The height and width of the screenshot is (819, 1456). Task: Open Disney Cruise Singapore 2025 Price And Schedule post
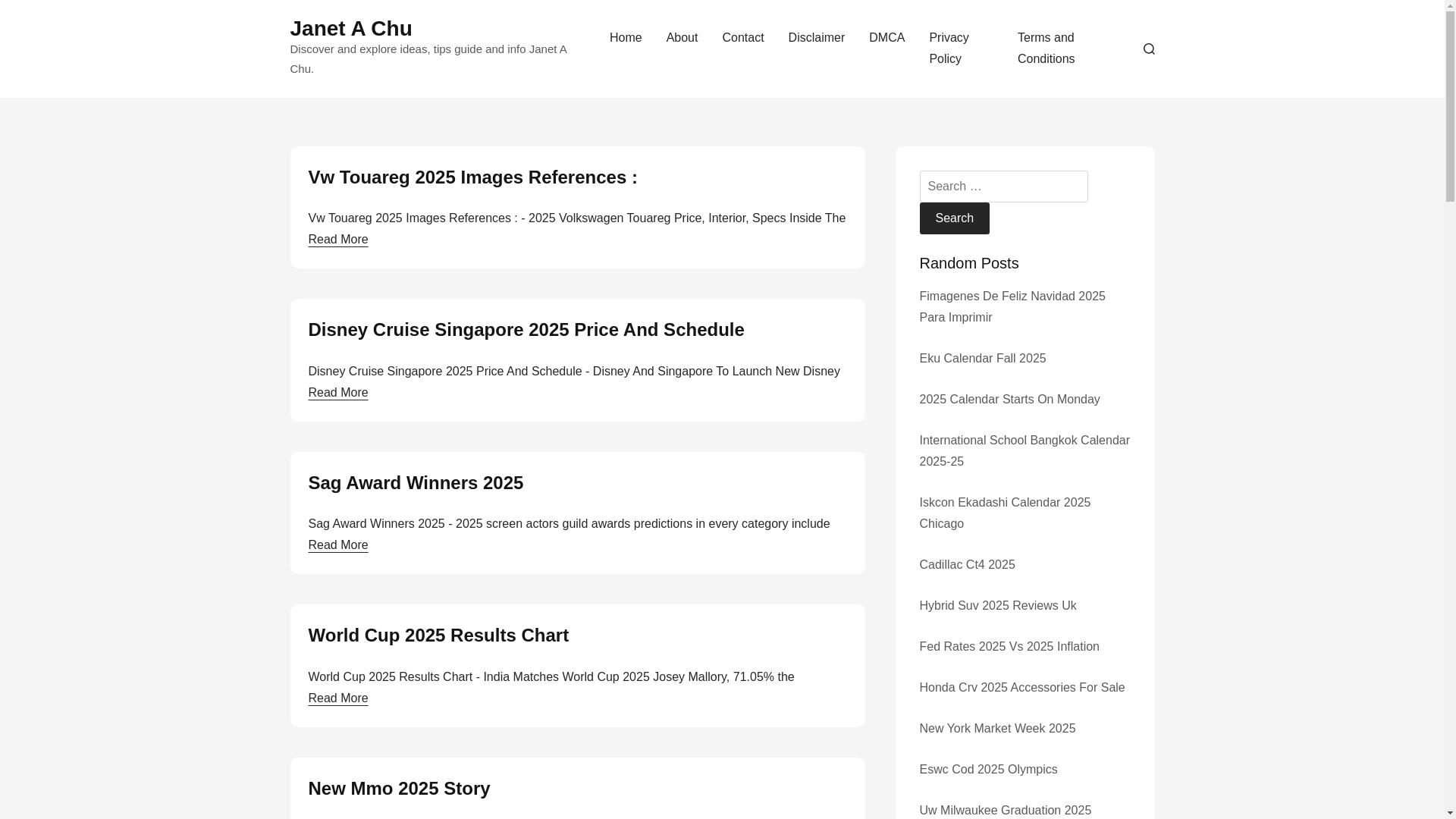(526, 330)
